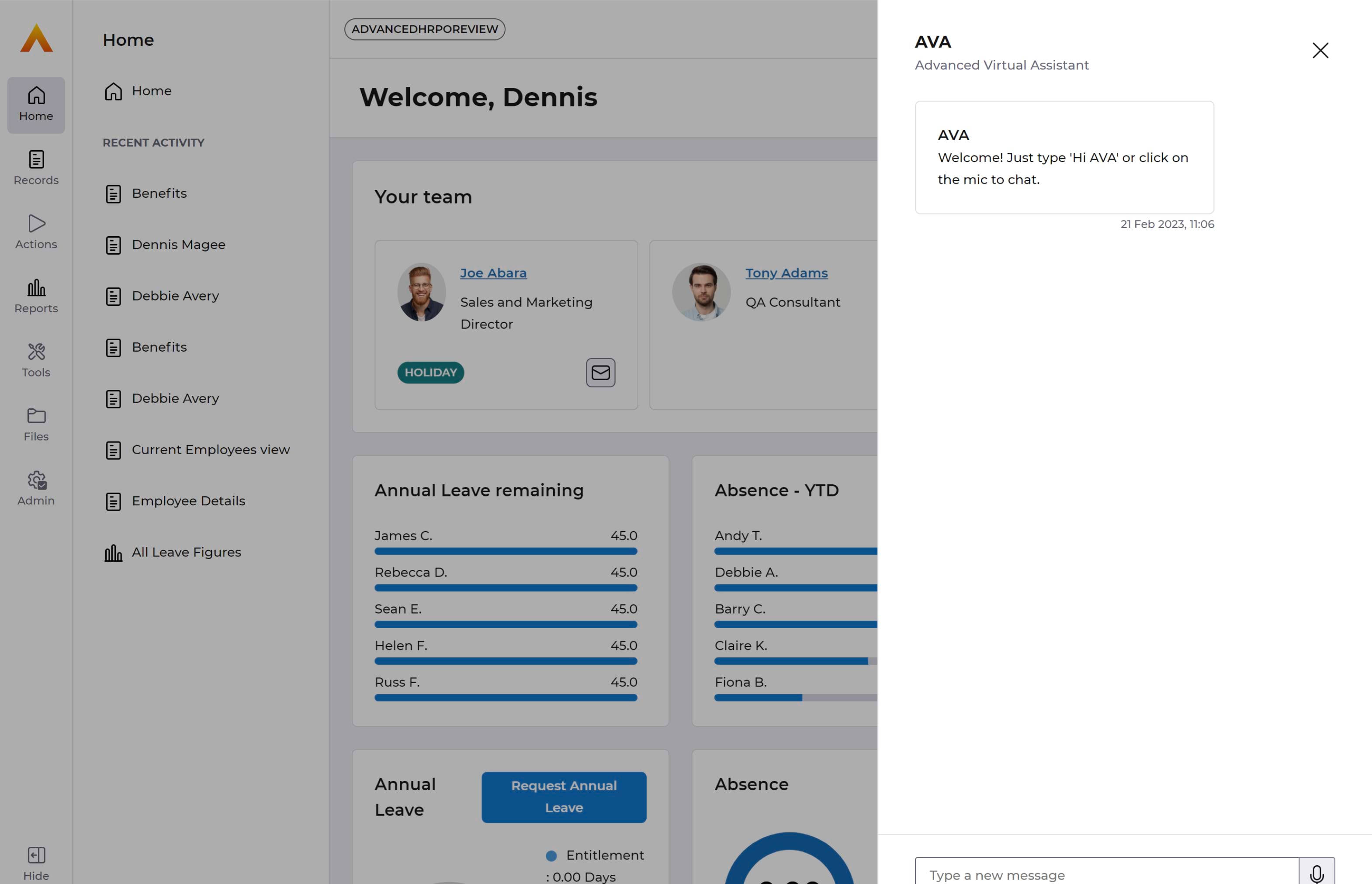The height and width of the screenshot is (884, 1372).
Task: Open All Leave Figures report
Action: pyautogui.click(x=186, y=552)
